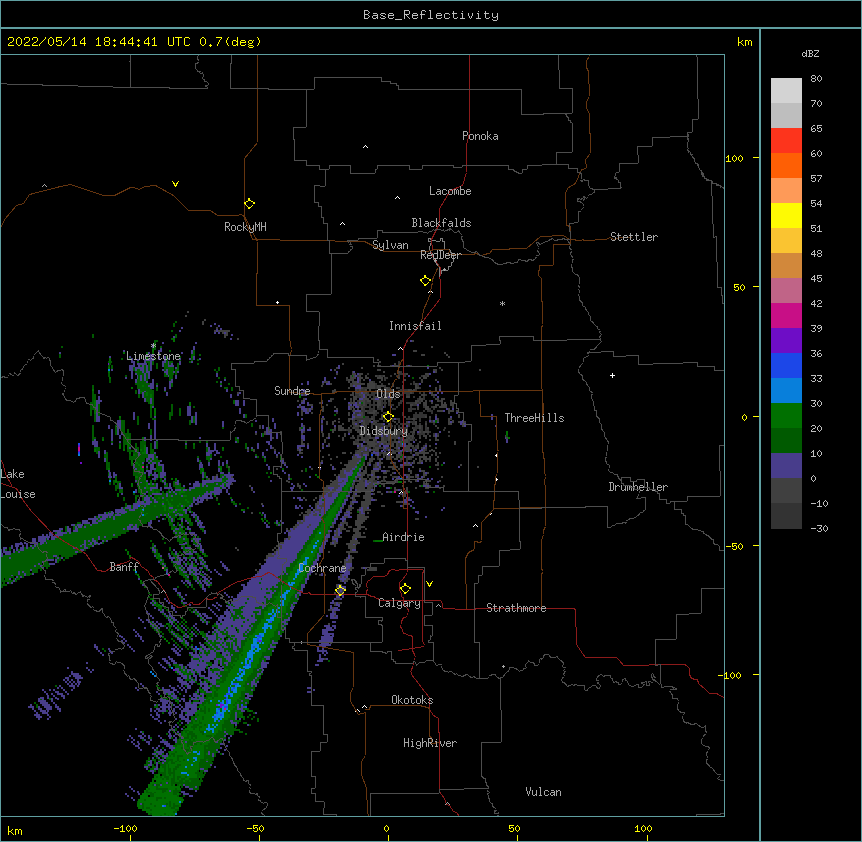Click the yellow marker west of Calgary

(x=340, y=590)
